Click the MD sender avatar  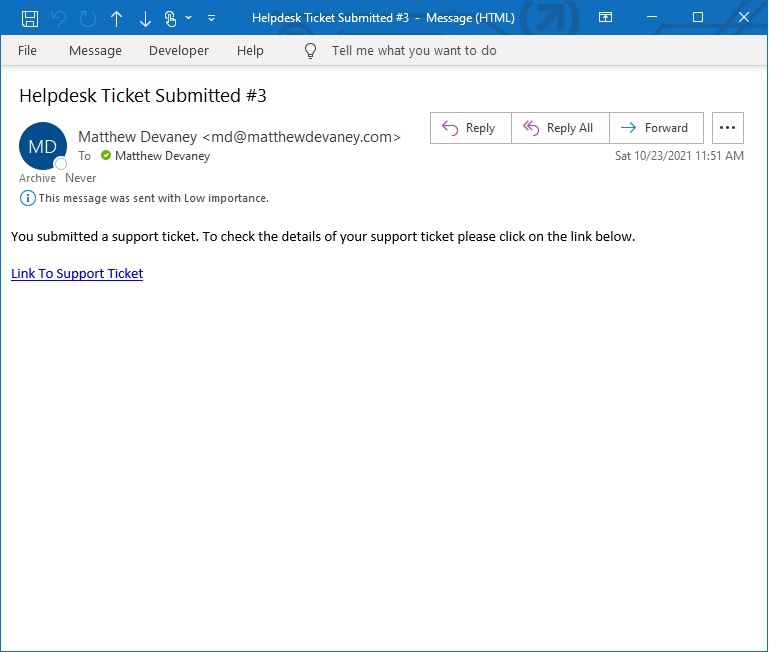43,146
